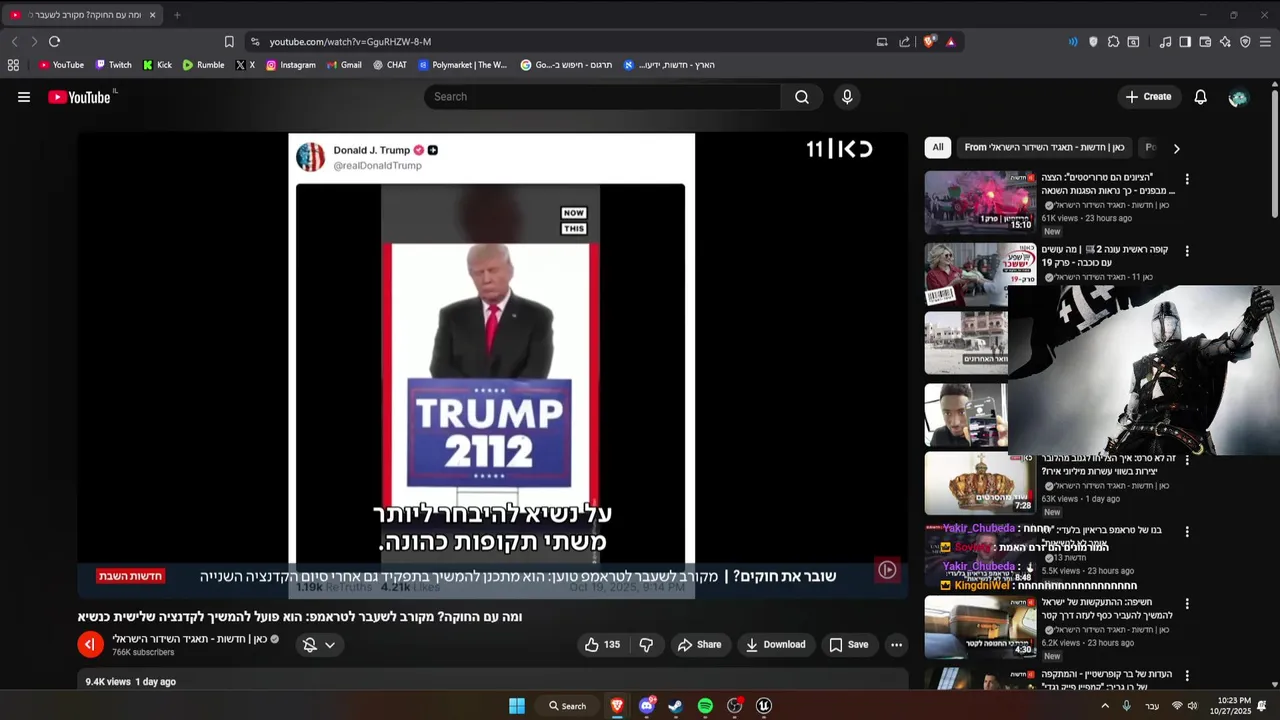Viewport: 1280px width, 720px height.
Task: Open browser share page icon
Action: (x=904, y=42)
